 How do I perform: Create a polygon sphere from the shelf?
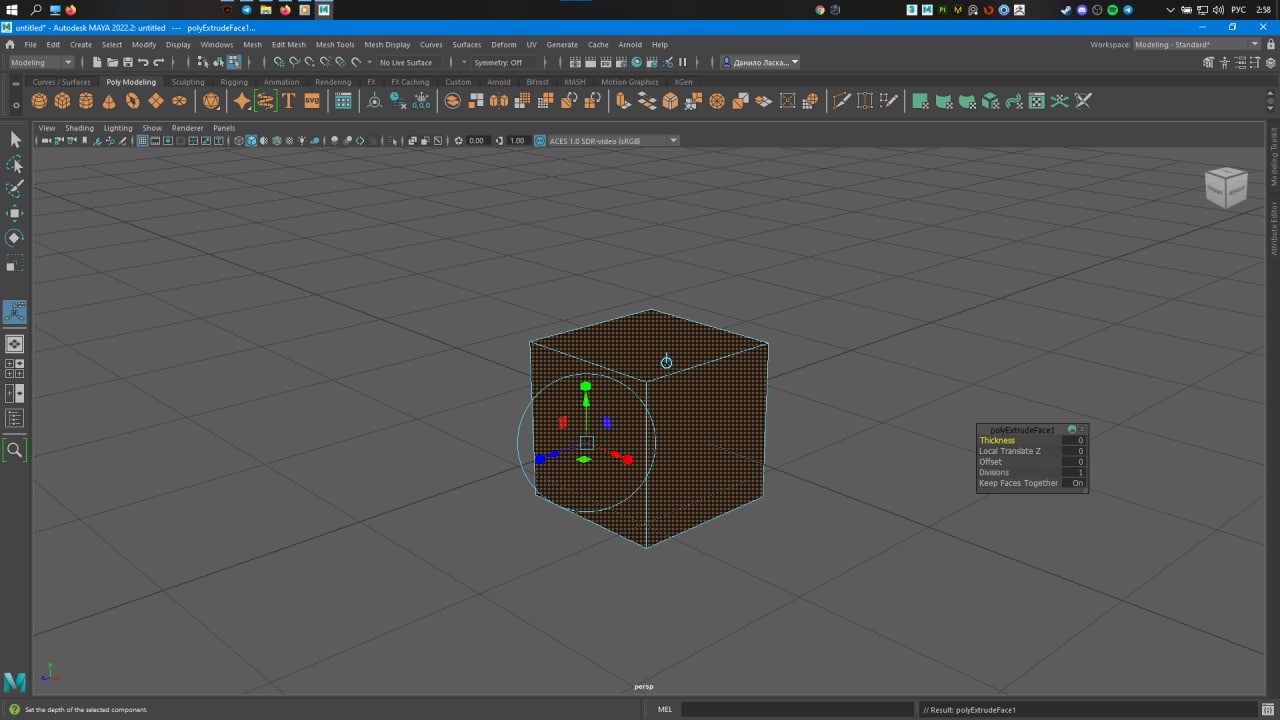39,101
